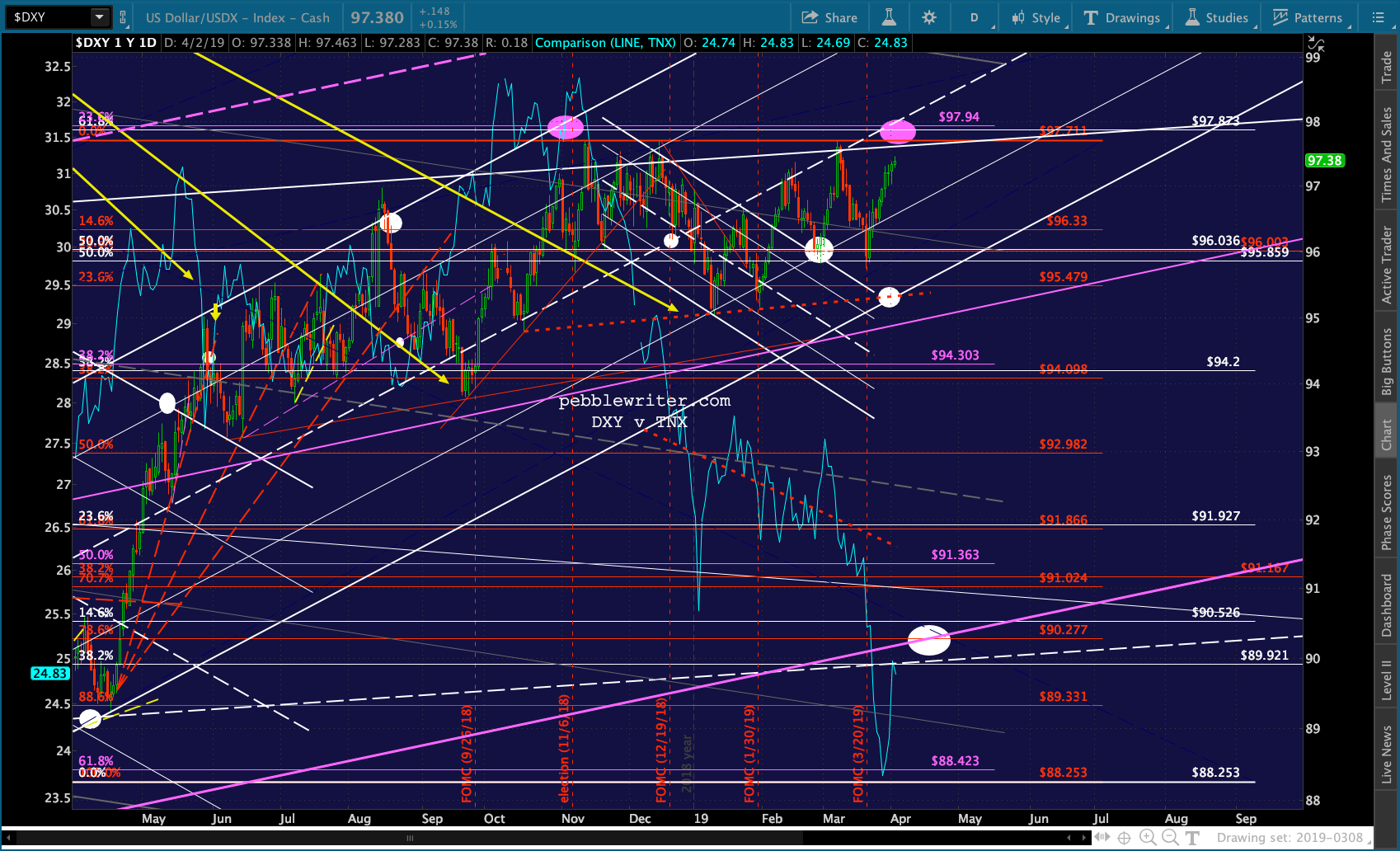Click the white ellipse marker near $90.277
This screenshot has height=851, width=1400.
pos(929,640)
